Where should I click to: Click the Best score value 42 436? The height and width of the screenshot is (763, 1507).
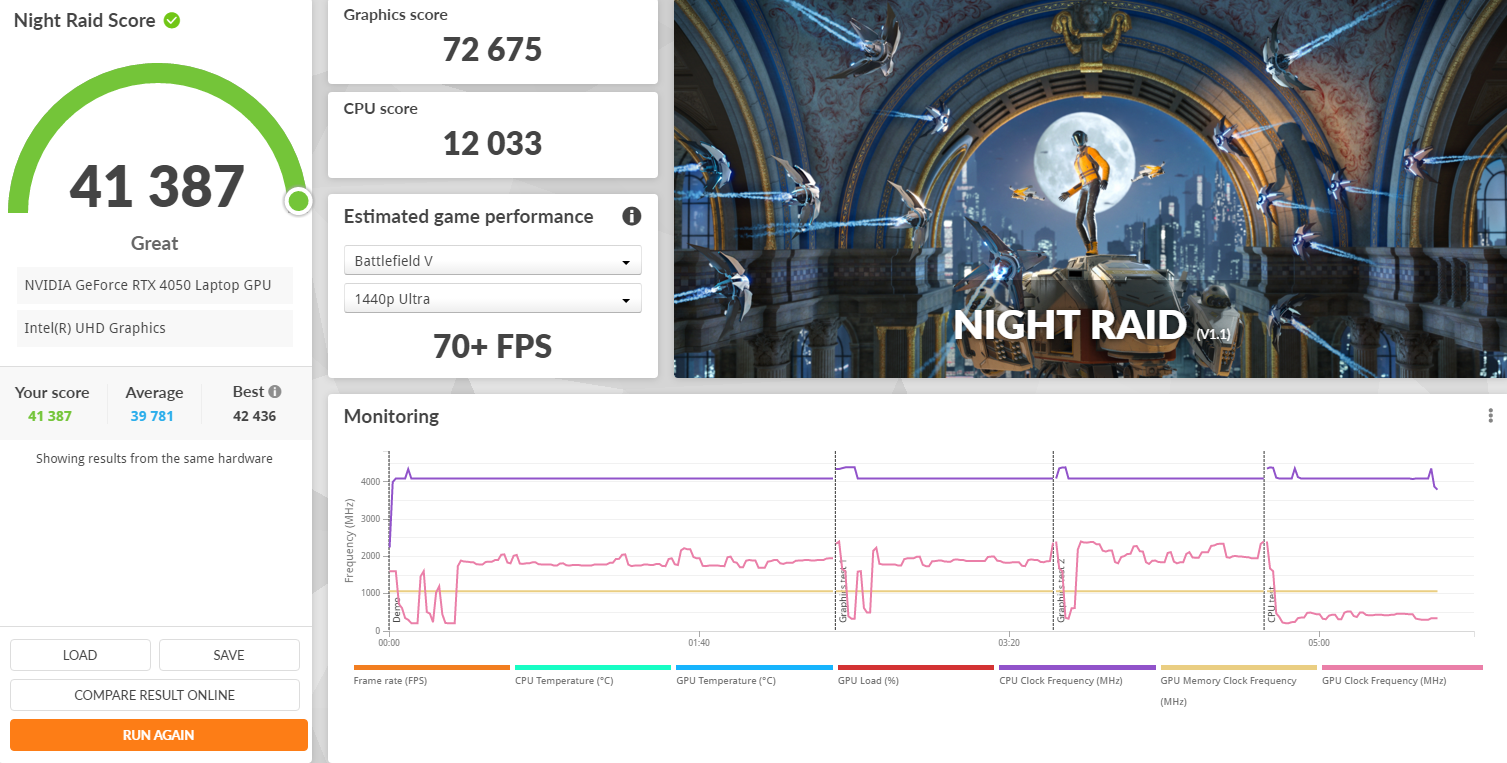point(255,416)
